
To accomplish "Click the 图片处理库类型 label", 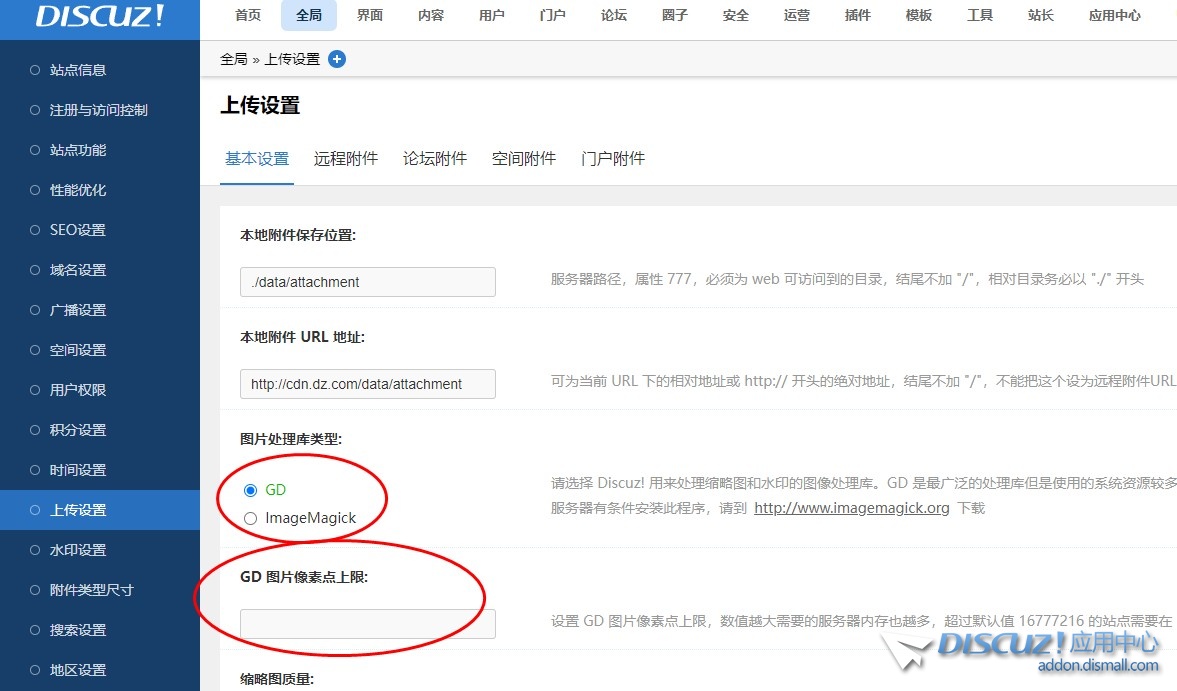I will [290, 440].
